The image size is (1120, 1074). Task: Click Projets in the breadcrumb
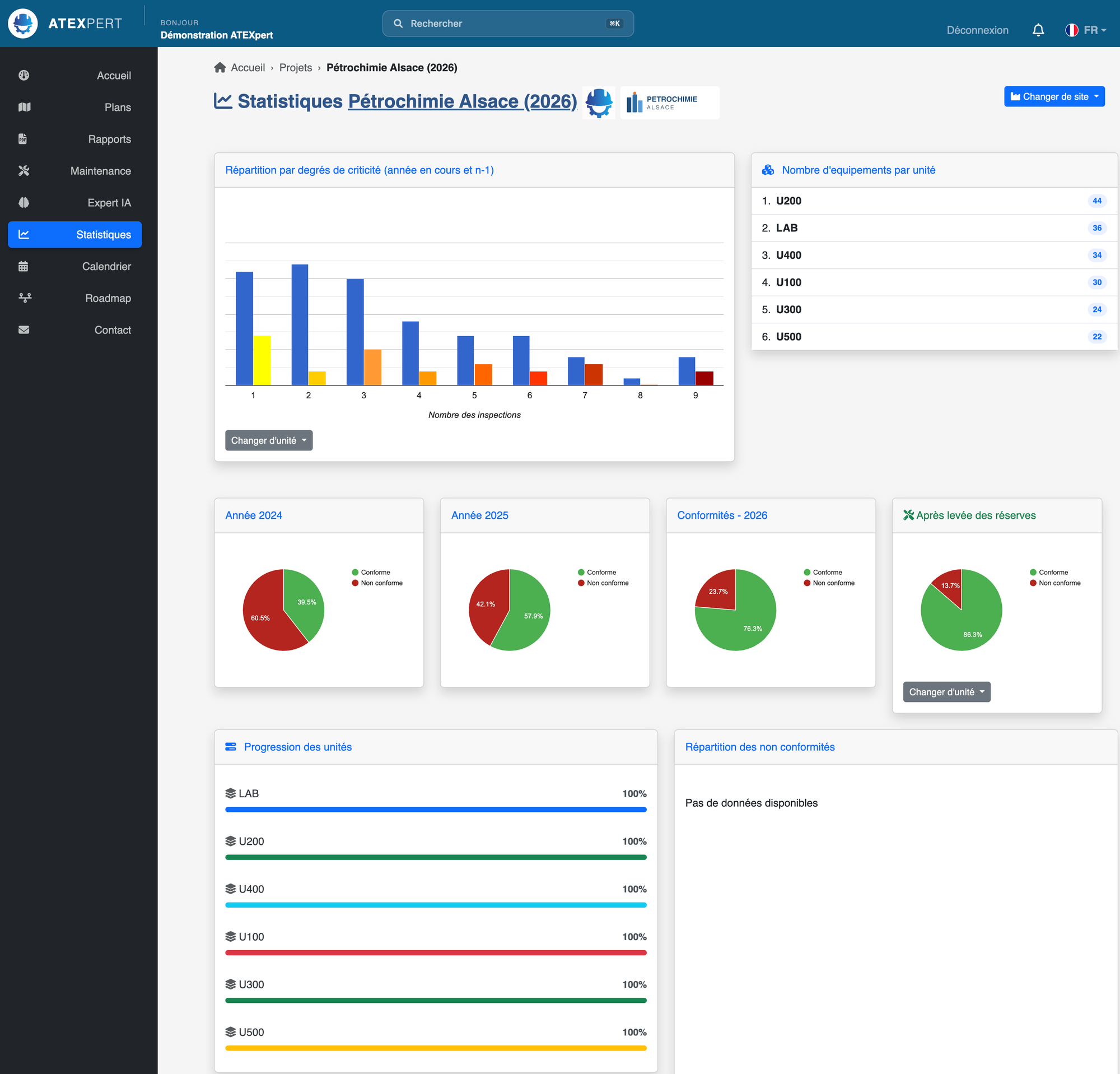pos(296,67)
